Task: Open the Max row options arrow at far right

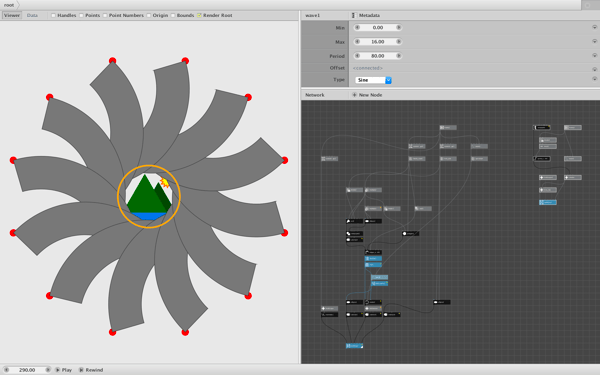Action: coord(595,41)
